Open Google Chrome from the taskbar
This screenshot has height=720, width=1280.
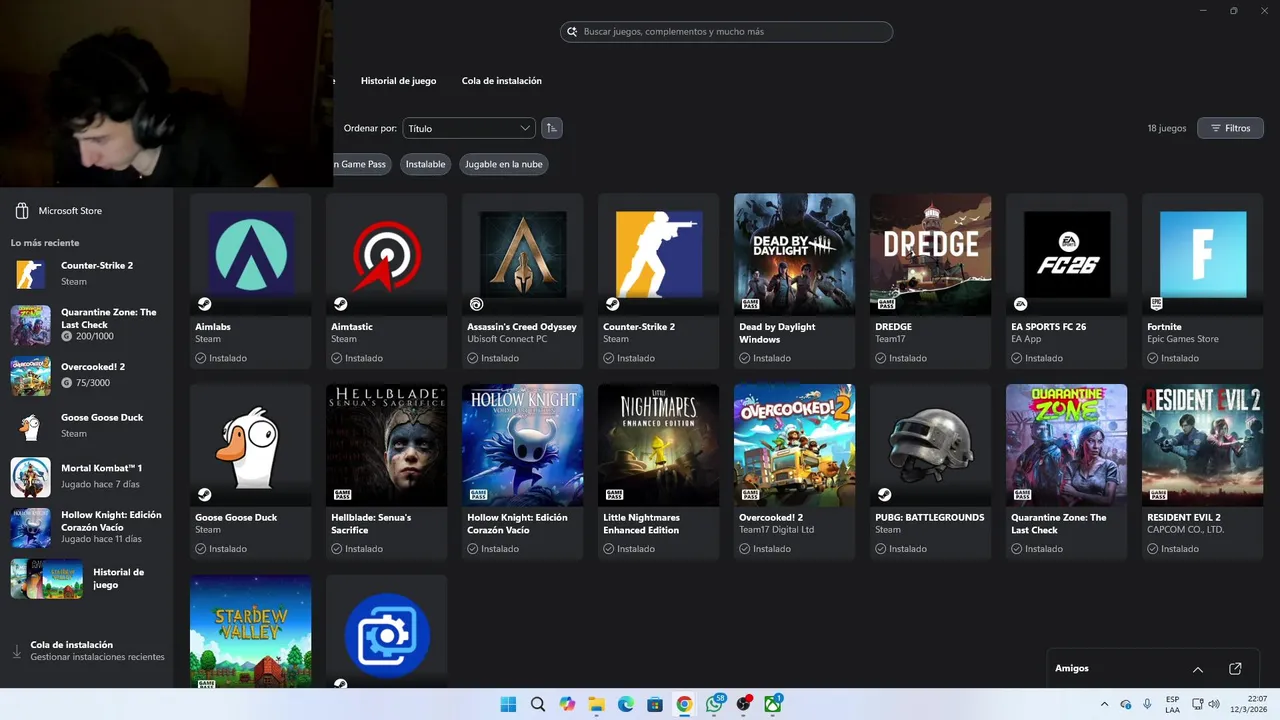click(684, 704)
